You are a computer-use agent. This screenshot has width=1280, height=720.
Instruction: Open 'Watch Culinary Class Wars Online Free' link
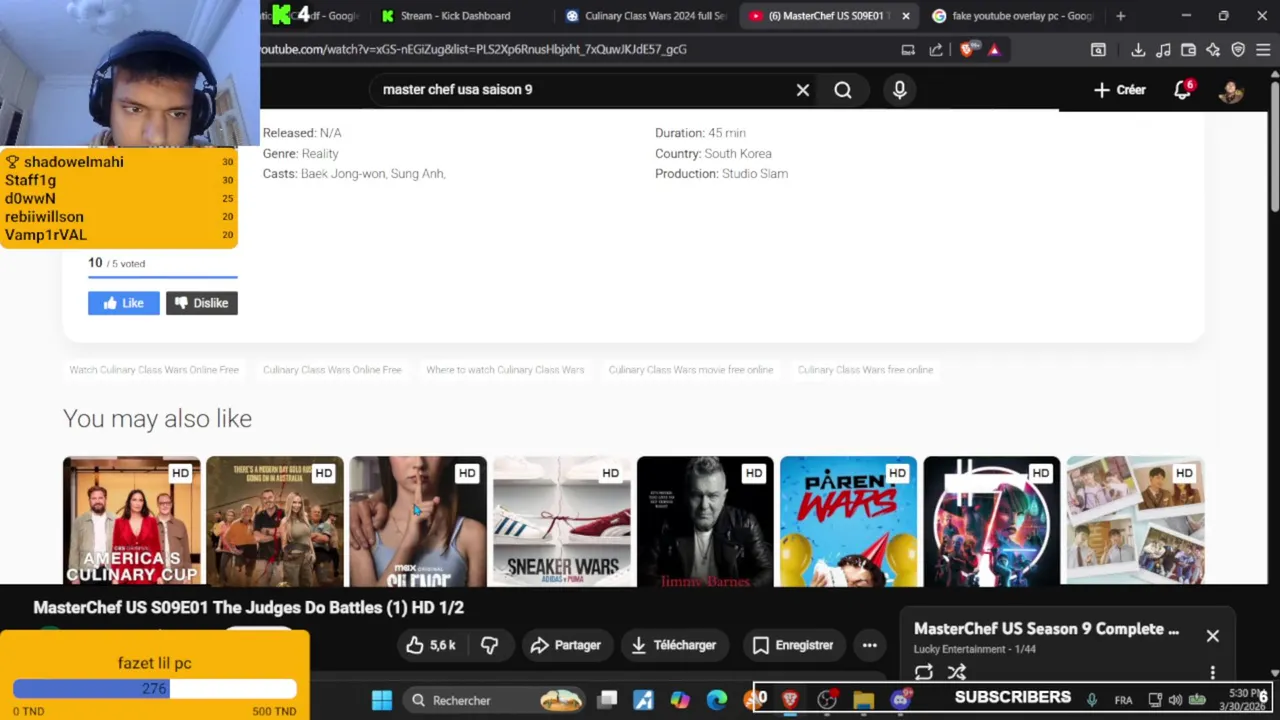154,370
